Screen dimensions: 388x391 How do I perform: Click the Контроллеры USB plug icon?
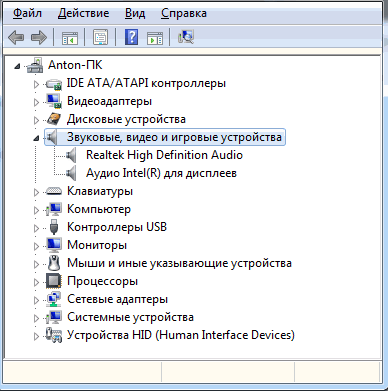[54, 227]
